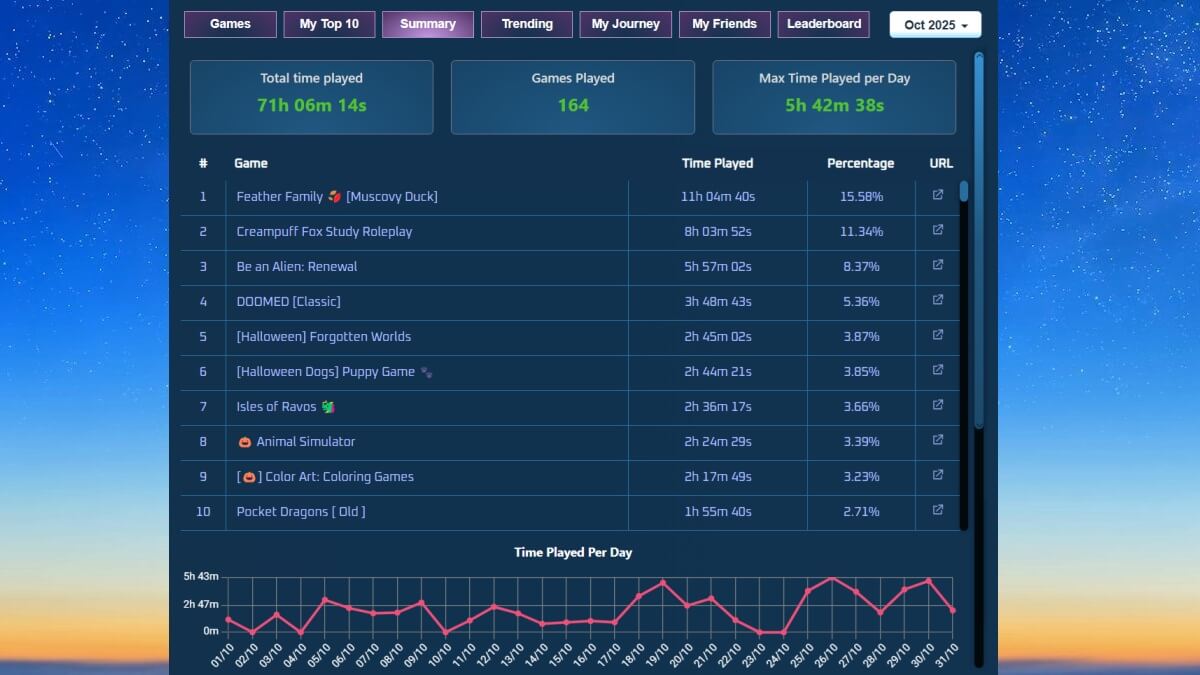The width and height of the screenshot is (1200, 675).
Task: Open external link for Pocket Dragons row
Action: tap(937, 511)
